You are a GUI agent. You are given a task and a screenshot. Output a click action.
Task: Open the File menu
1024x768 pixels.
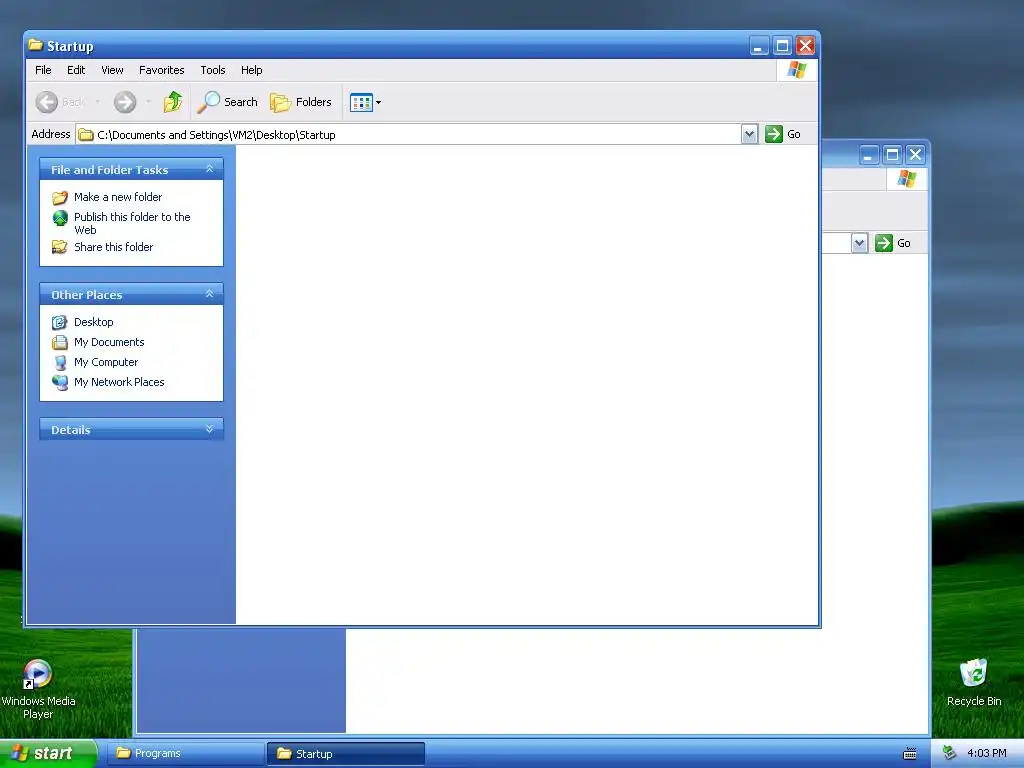tap(43, 70)
